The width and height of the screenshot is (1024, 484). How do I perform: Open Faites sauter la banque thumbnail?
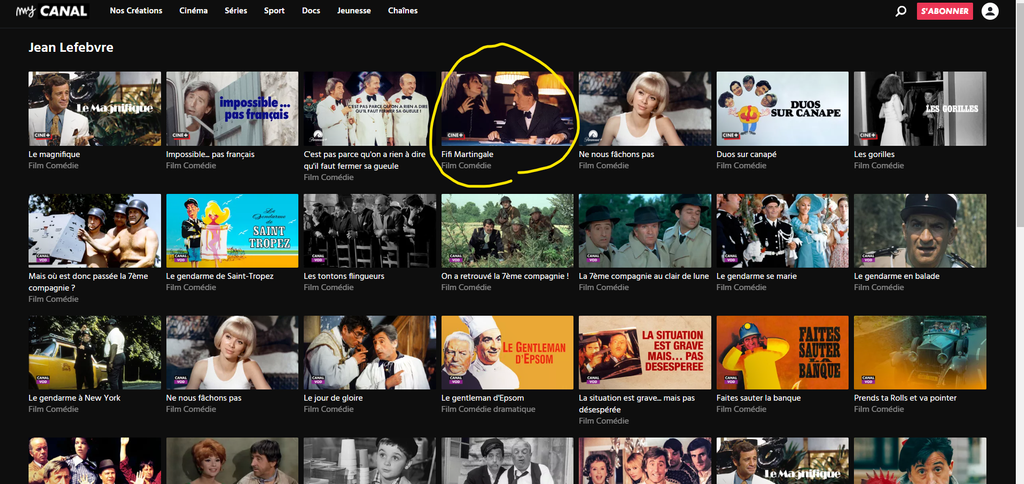[x=782, y=353]
